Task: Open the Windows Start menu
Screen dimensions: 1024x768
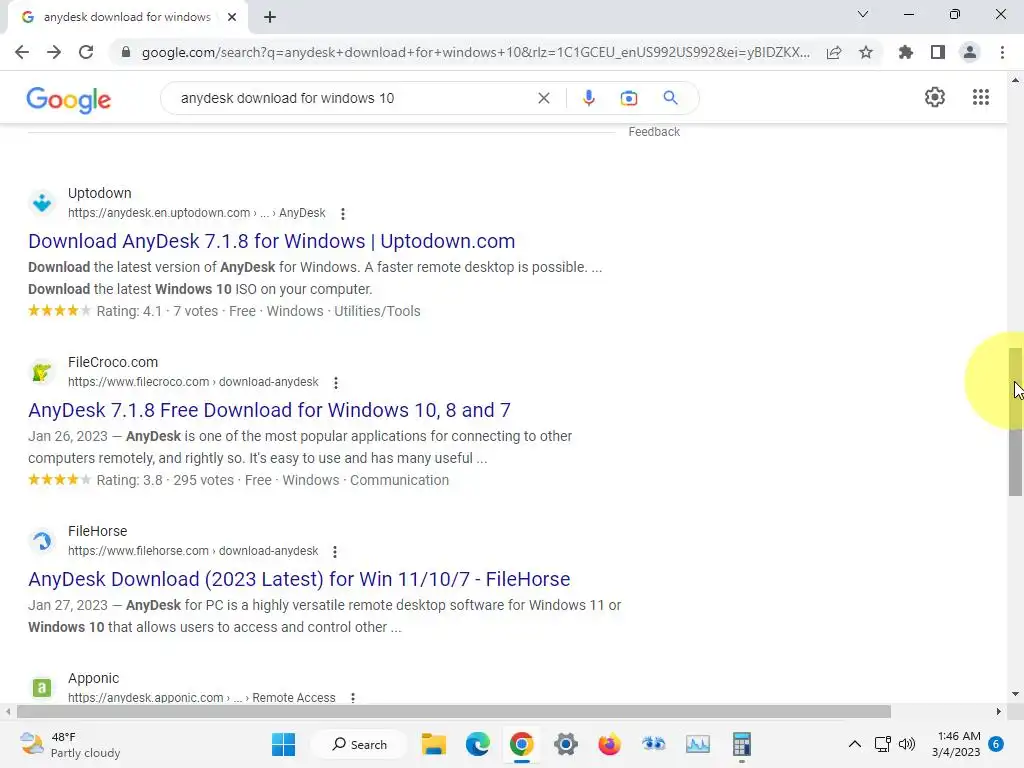Action: pos(283,744)
